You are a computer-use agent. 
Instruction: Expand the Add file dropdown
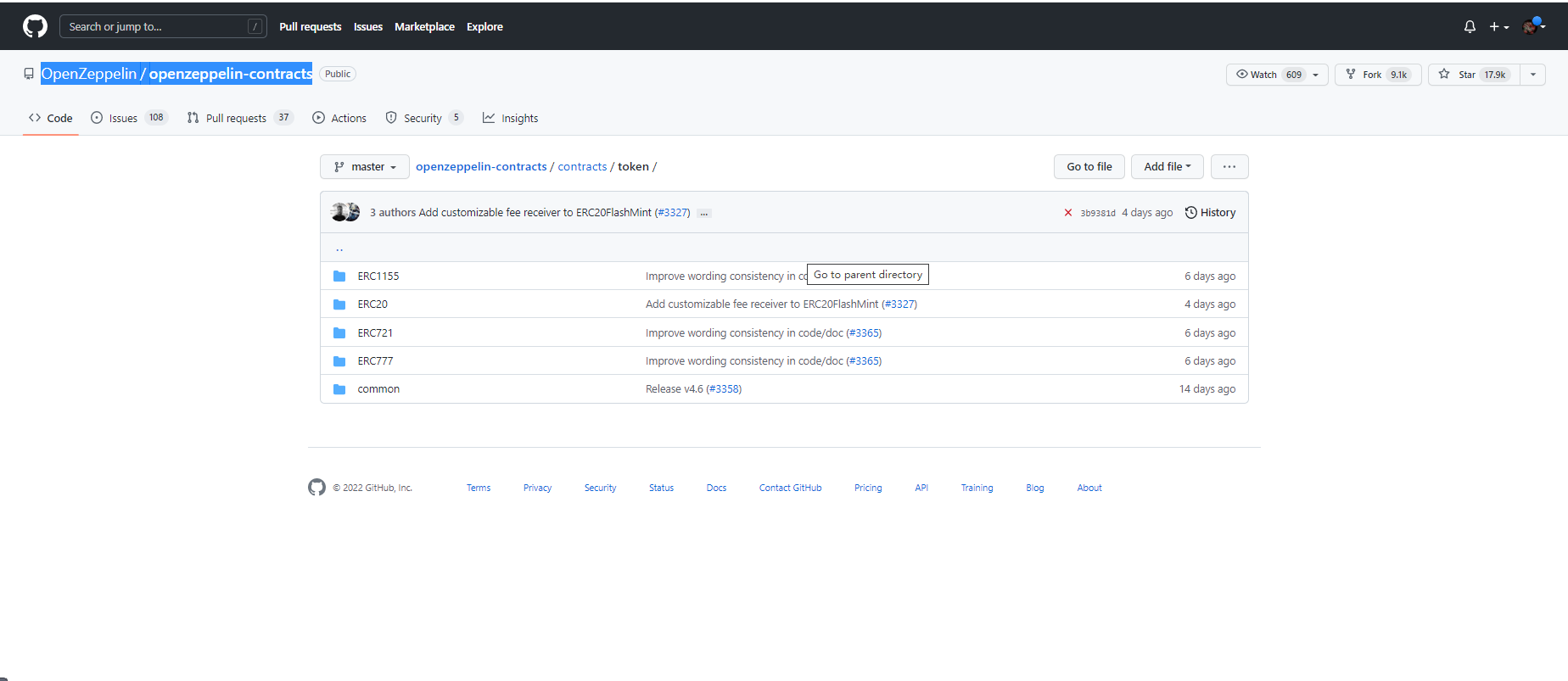tap(1167, 167)
